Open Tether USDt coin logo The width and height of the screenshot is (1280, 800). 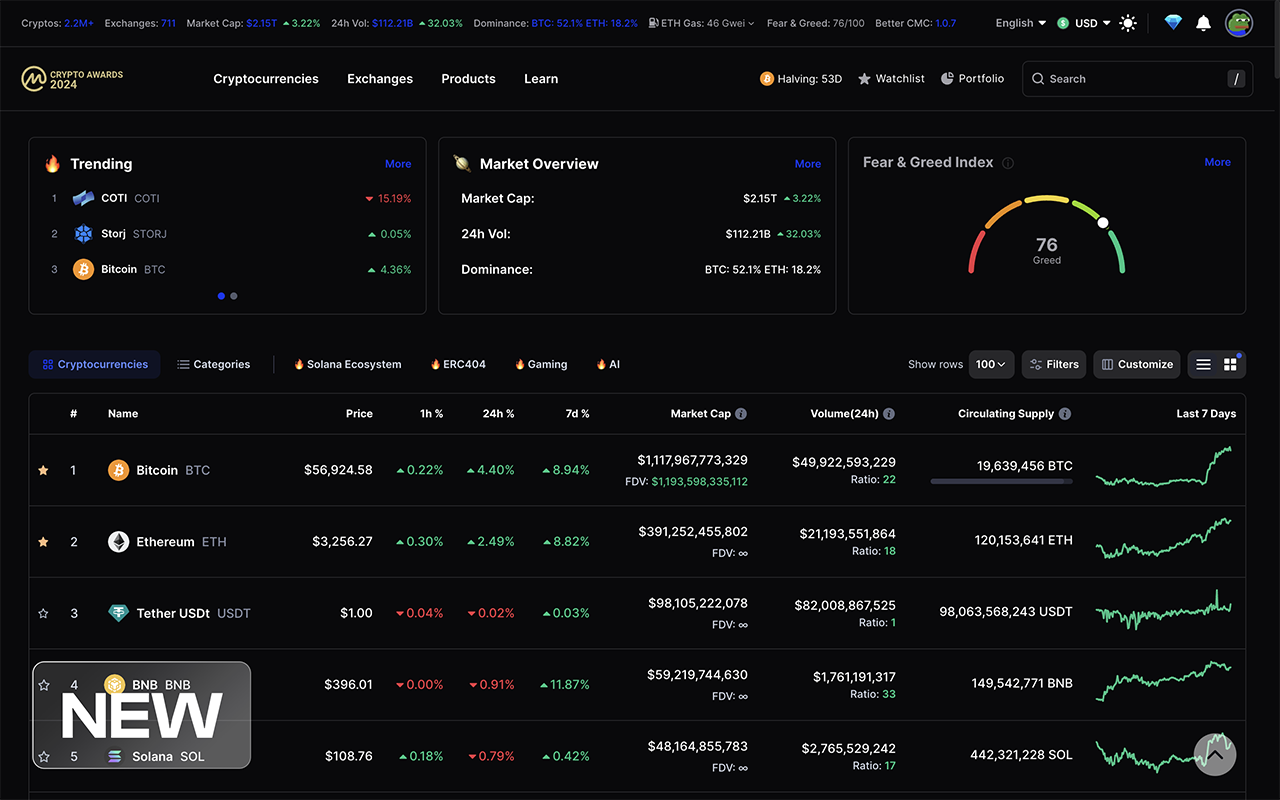point(119,614)
